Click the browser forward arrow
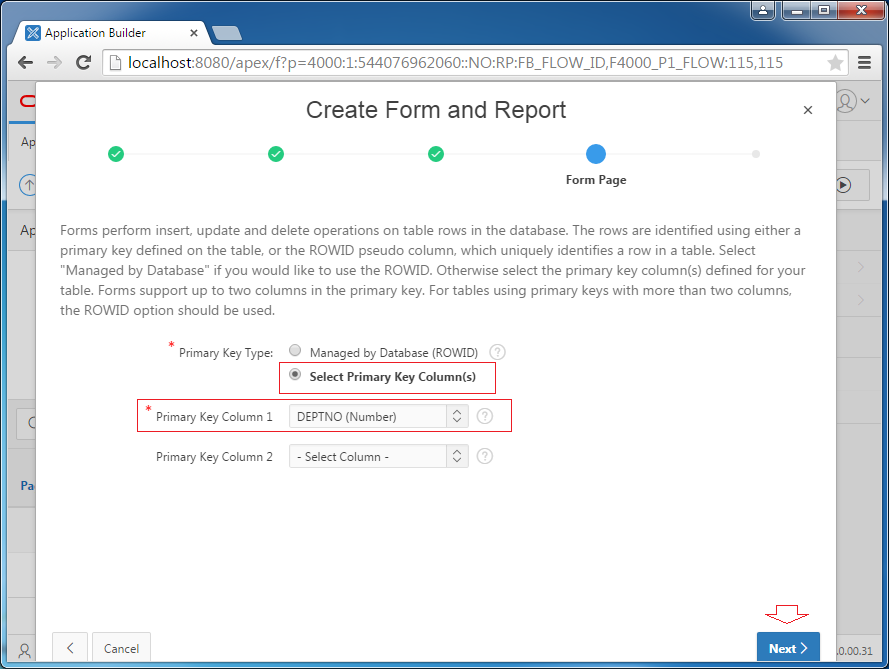Image resolution: width=889 pixels, height=669 pixels. (54, 62)
